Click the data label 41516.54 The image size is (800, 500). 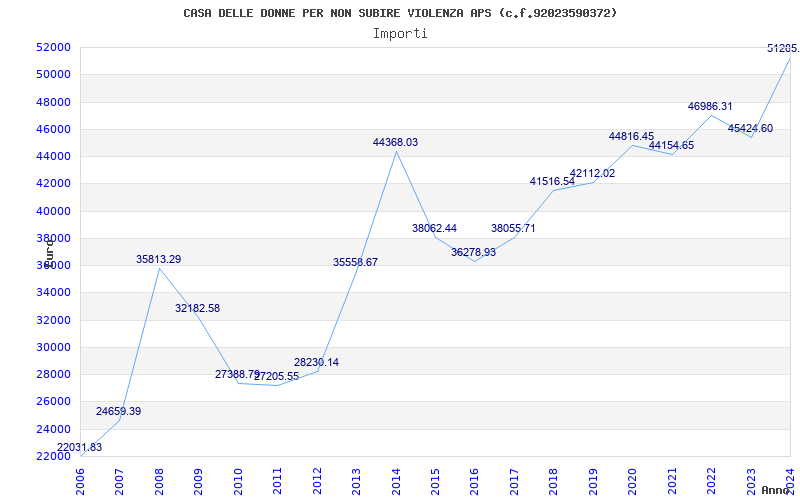pyautogui.click(x=552, y=181)
